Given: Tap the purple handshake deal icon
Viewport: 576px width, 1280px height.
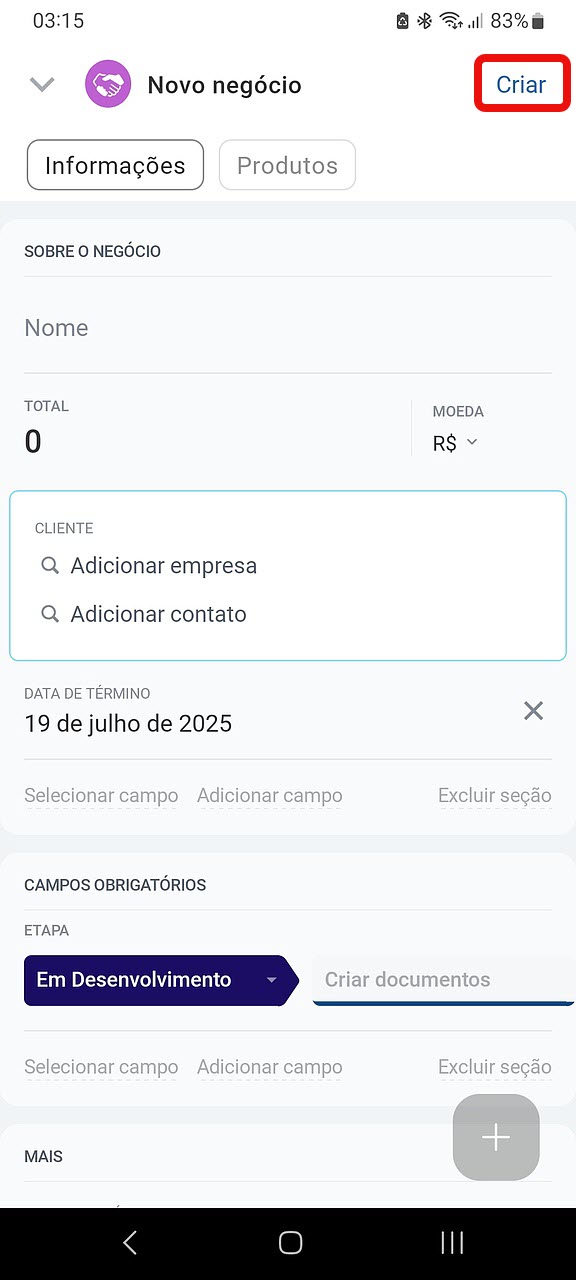Looking at the screenshot, I should click(x=109, y=85).
